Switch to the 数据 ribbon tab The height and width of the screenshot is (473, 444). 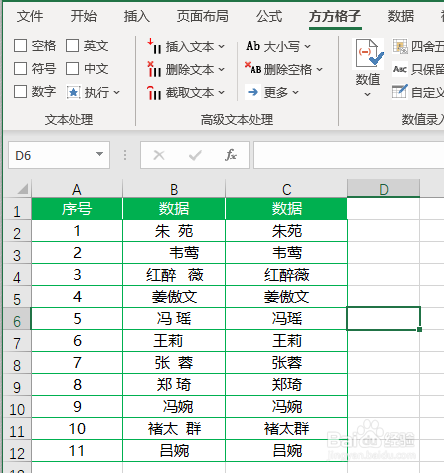pyautogui.click(x=401, y=16)
